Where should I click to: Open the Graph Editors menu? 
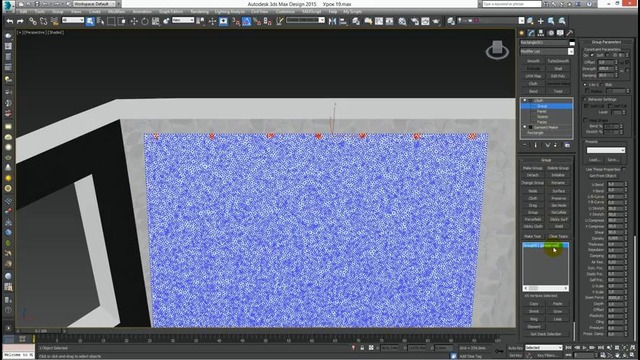point(171,12)
